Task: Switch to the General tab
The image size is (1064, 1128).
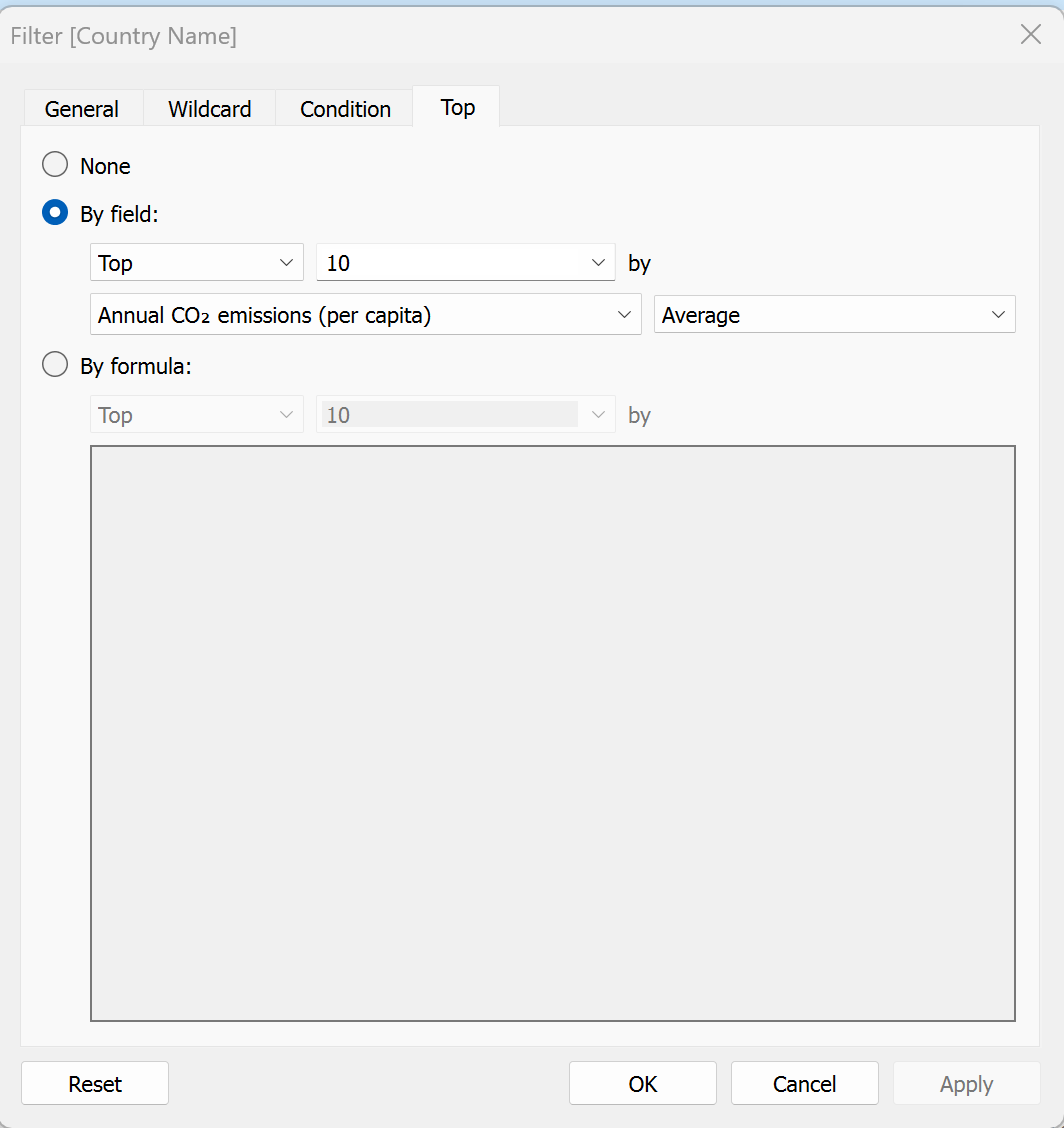Action: (82, 109)
